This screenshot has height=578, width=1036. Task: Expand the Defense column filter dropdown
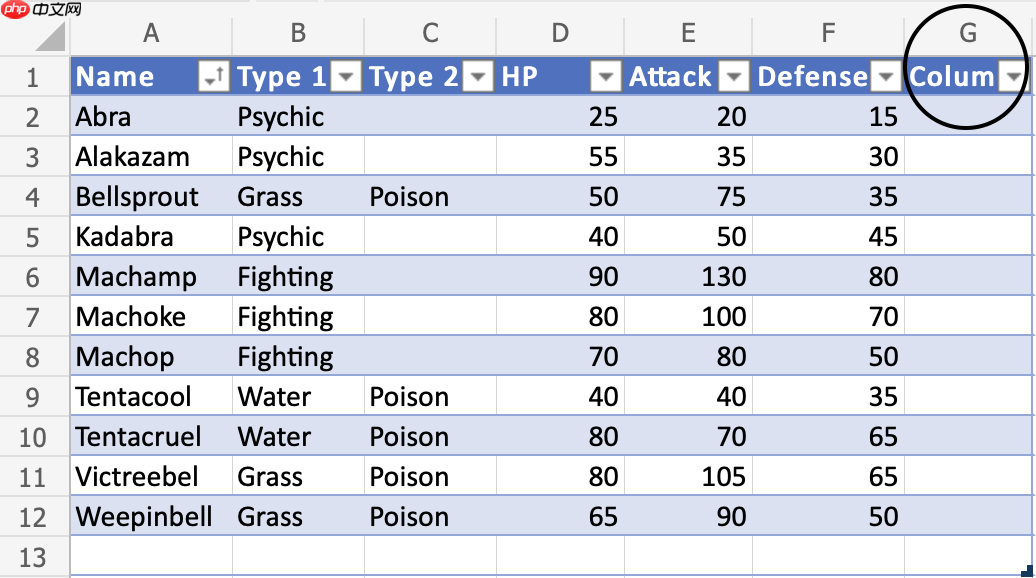coord(886,77)
